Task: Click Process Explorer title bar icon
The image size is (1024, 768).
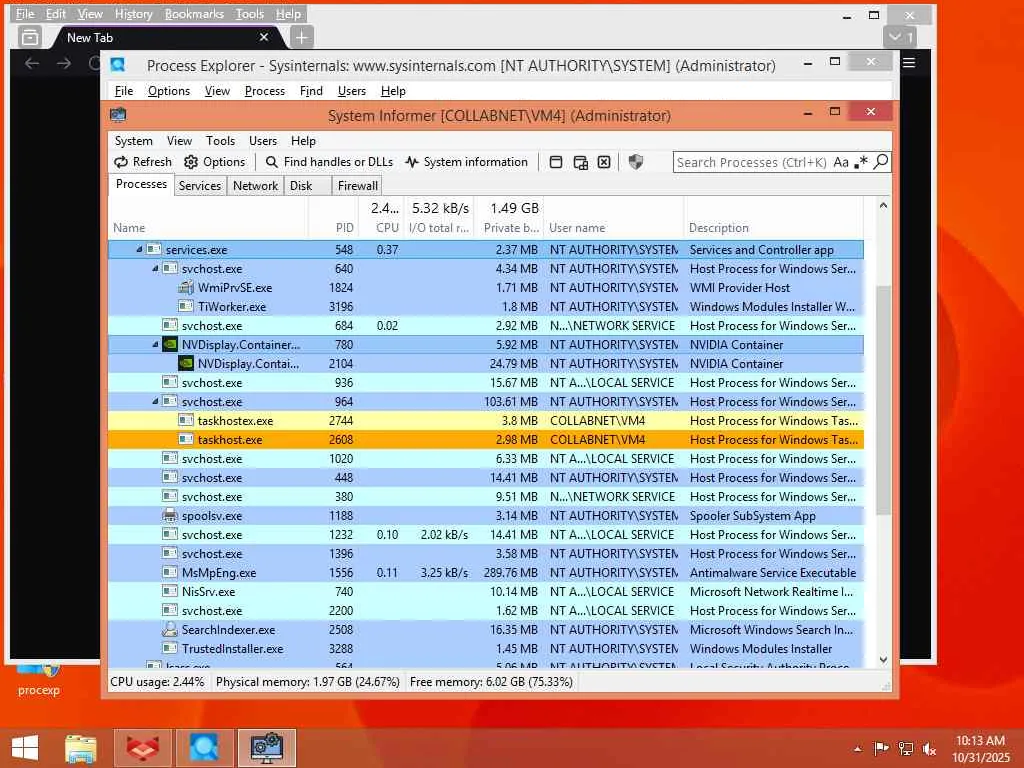Action: click(x=118, y=65)
